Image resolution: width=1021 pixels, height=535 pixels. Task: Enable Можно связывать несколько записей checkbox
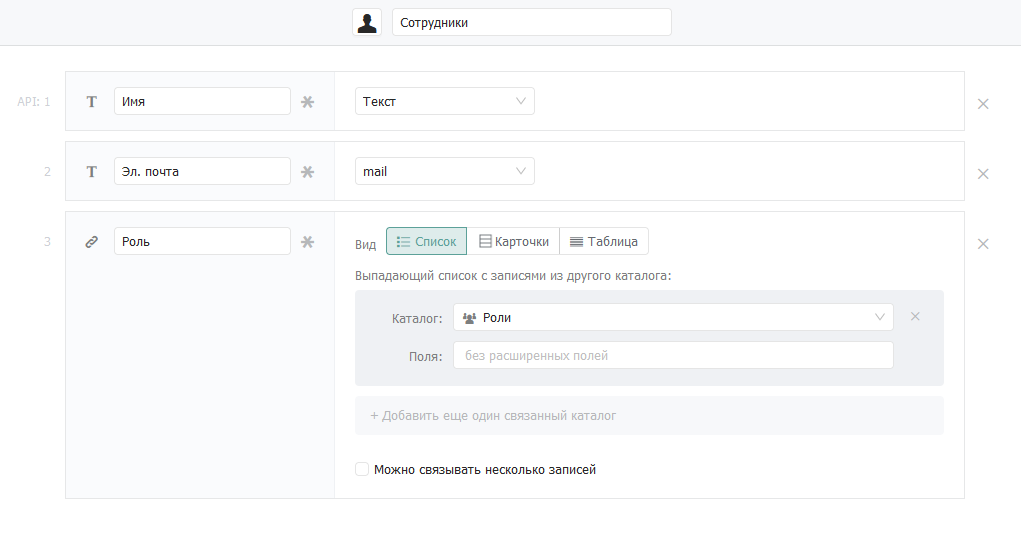362,469
